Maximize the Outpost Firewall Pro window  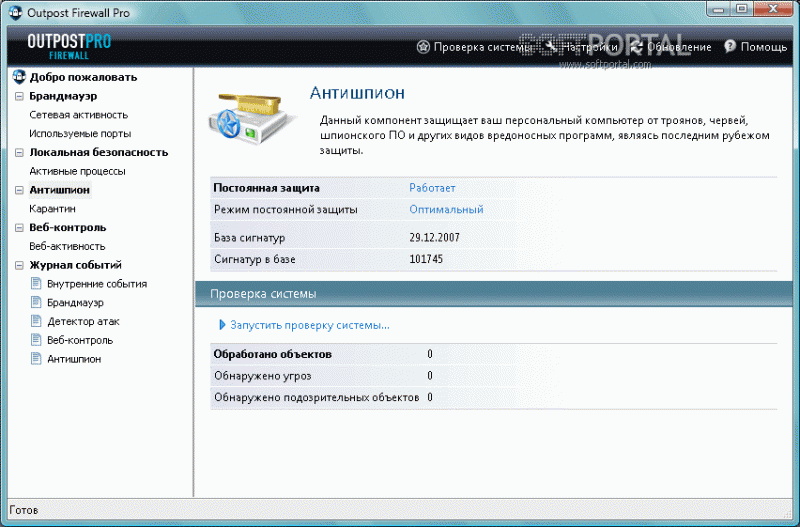(x=742, y=8)
